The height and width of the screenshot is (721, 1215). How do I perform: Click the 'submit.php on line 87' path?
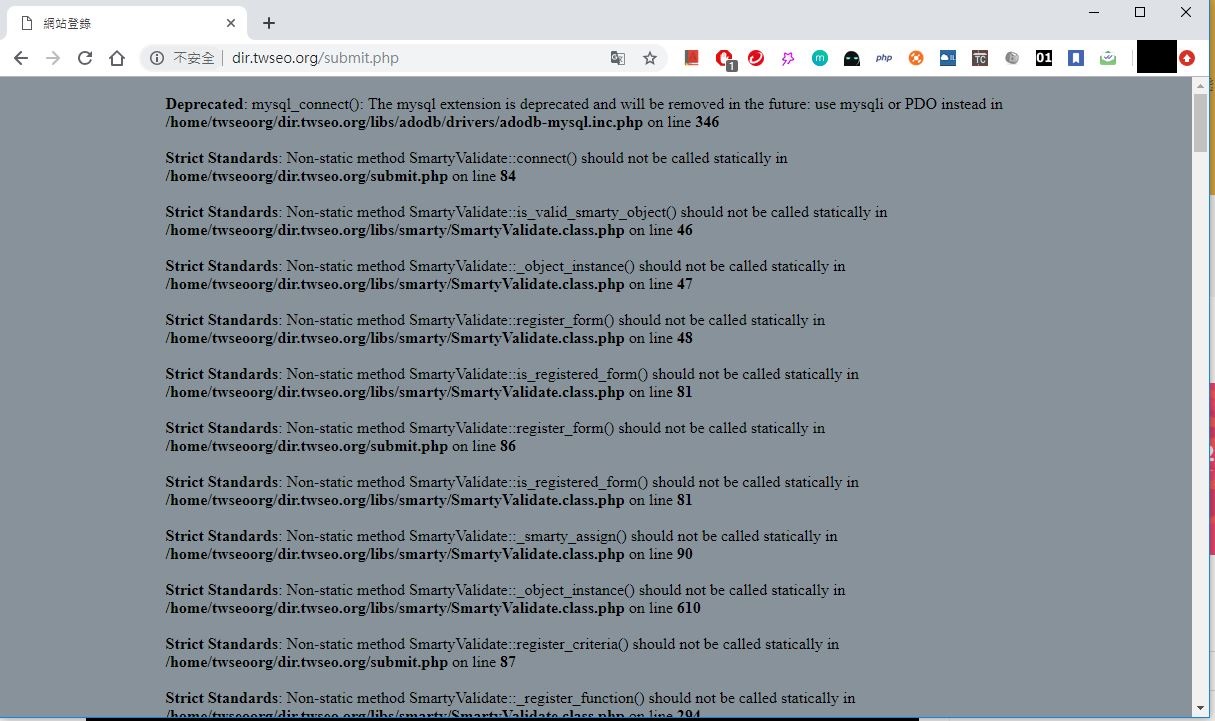point(341,662)
